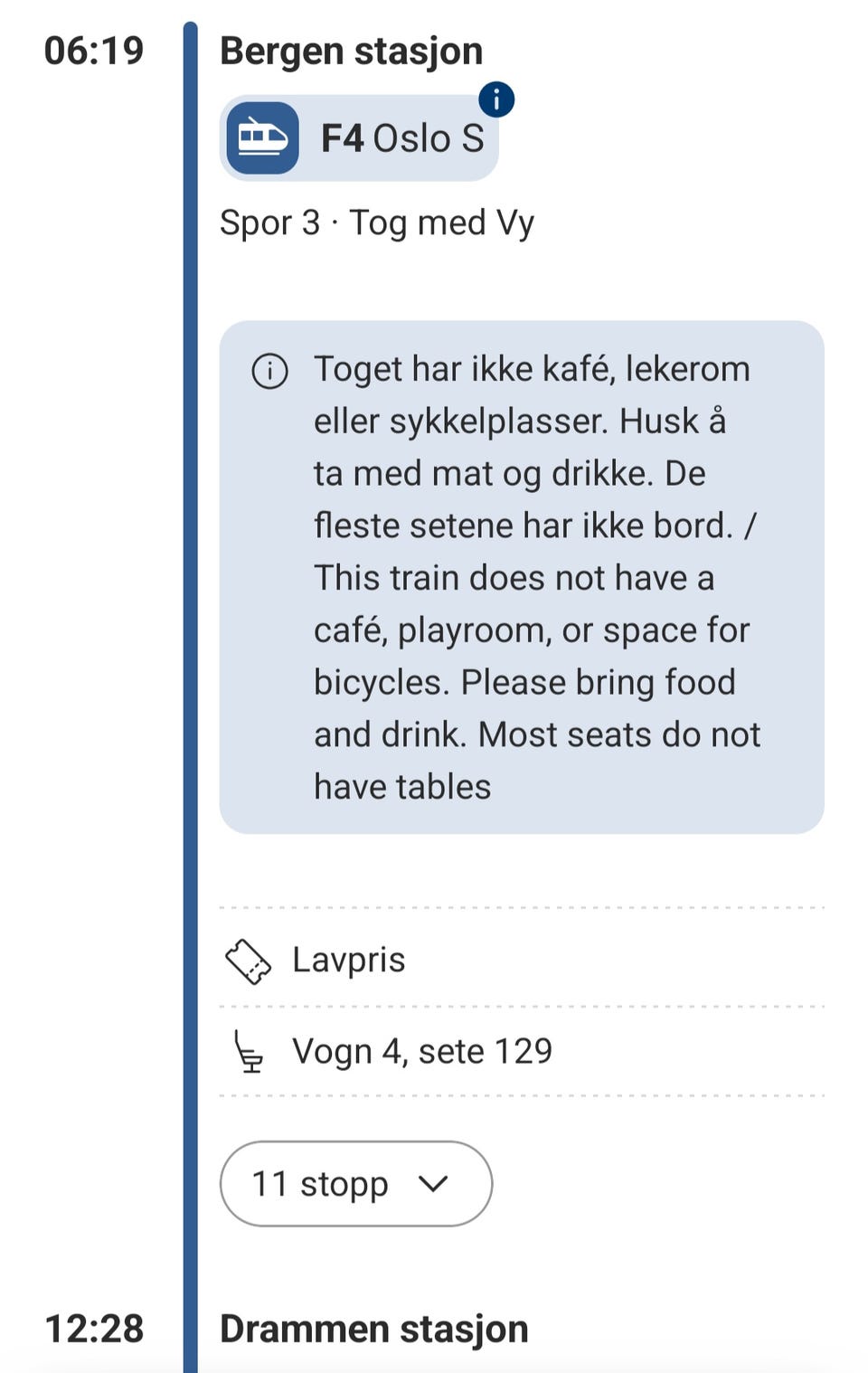Viewport: 868px width, 1373px height.
Task: Open the F4 Oslo S line pill
Action: click(x=359, y=138)
